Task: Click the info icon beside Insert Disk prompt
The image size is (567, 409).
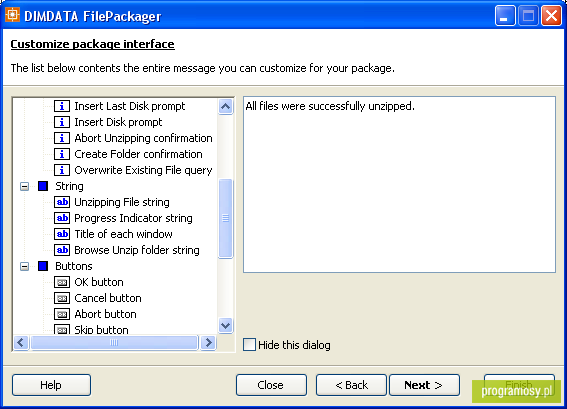Action: 62,122
